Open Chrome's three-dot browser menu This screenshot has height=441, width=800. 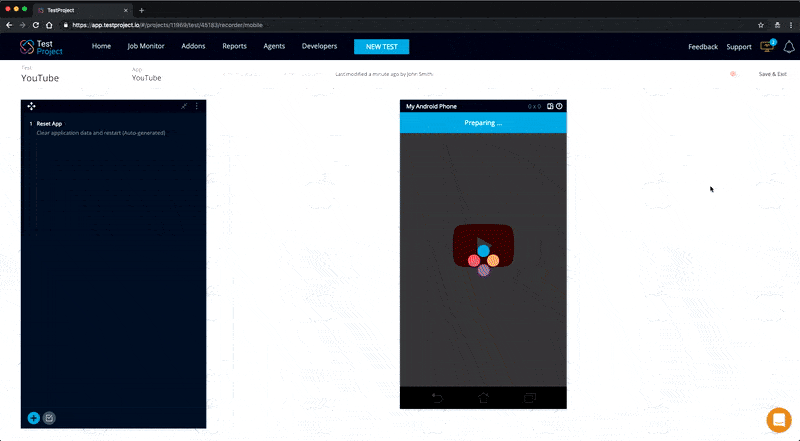790,24
